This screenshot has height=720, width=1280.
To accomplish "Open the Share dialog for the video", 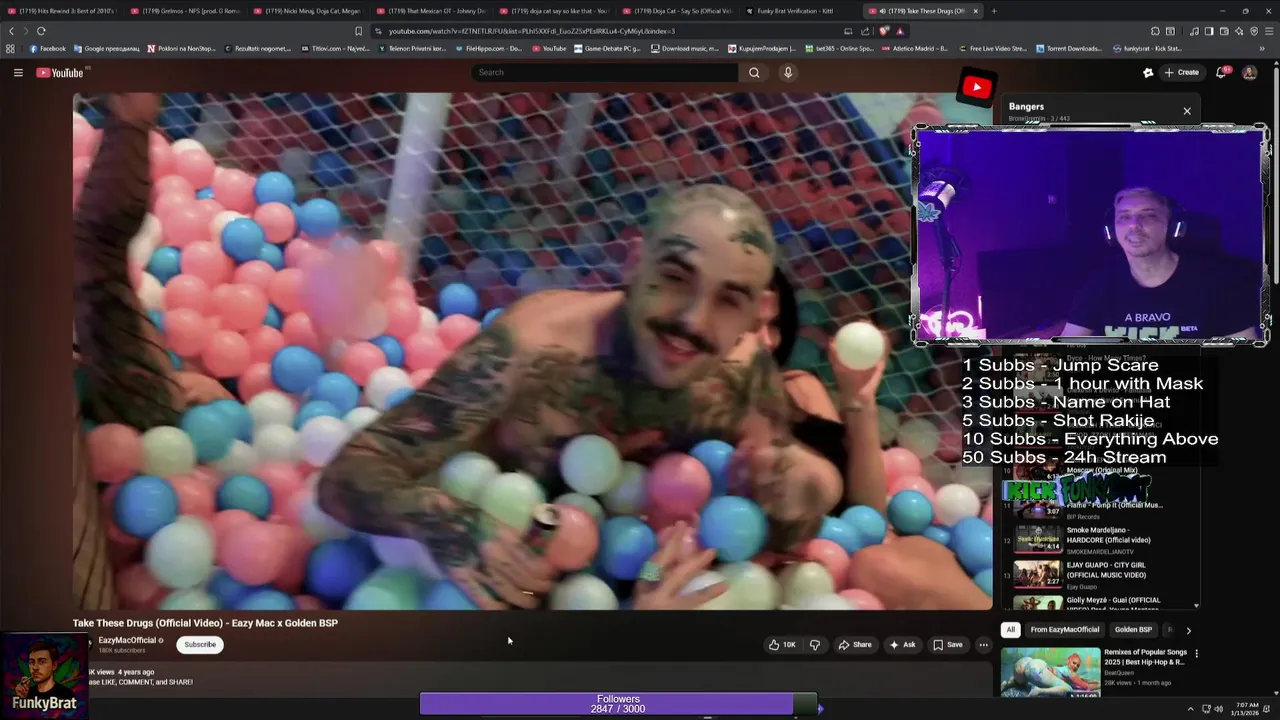I will click(x=855, y=645).
